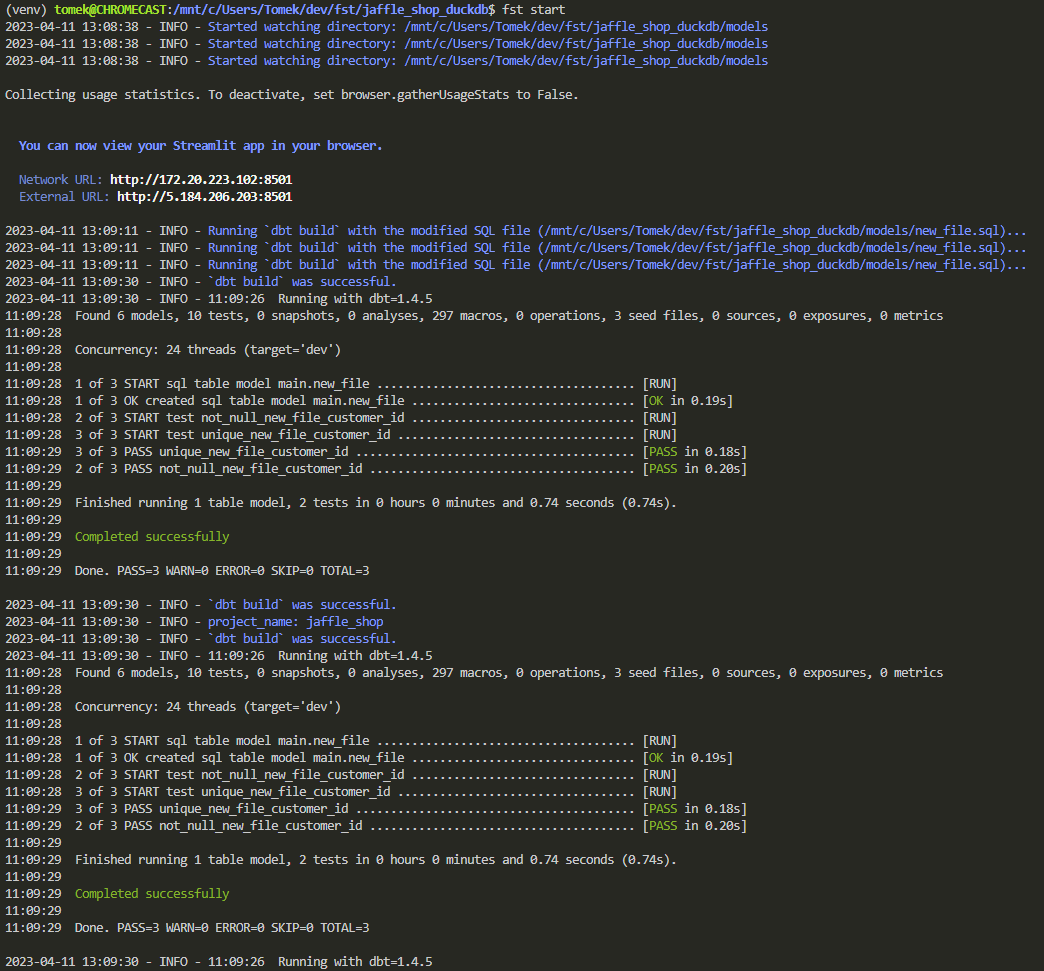Click last line 'Running with dbt=1.4.5'

[x=355, y=962]
